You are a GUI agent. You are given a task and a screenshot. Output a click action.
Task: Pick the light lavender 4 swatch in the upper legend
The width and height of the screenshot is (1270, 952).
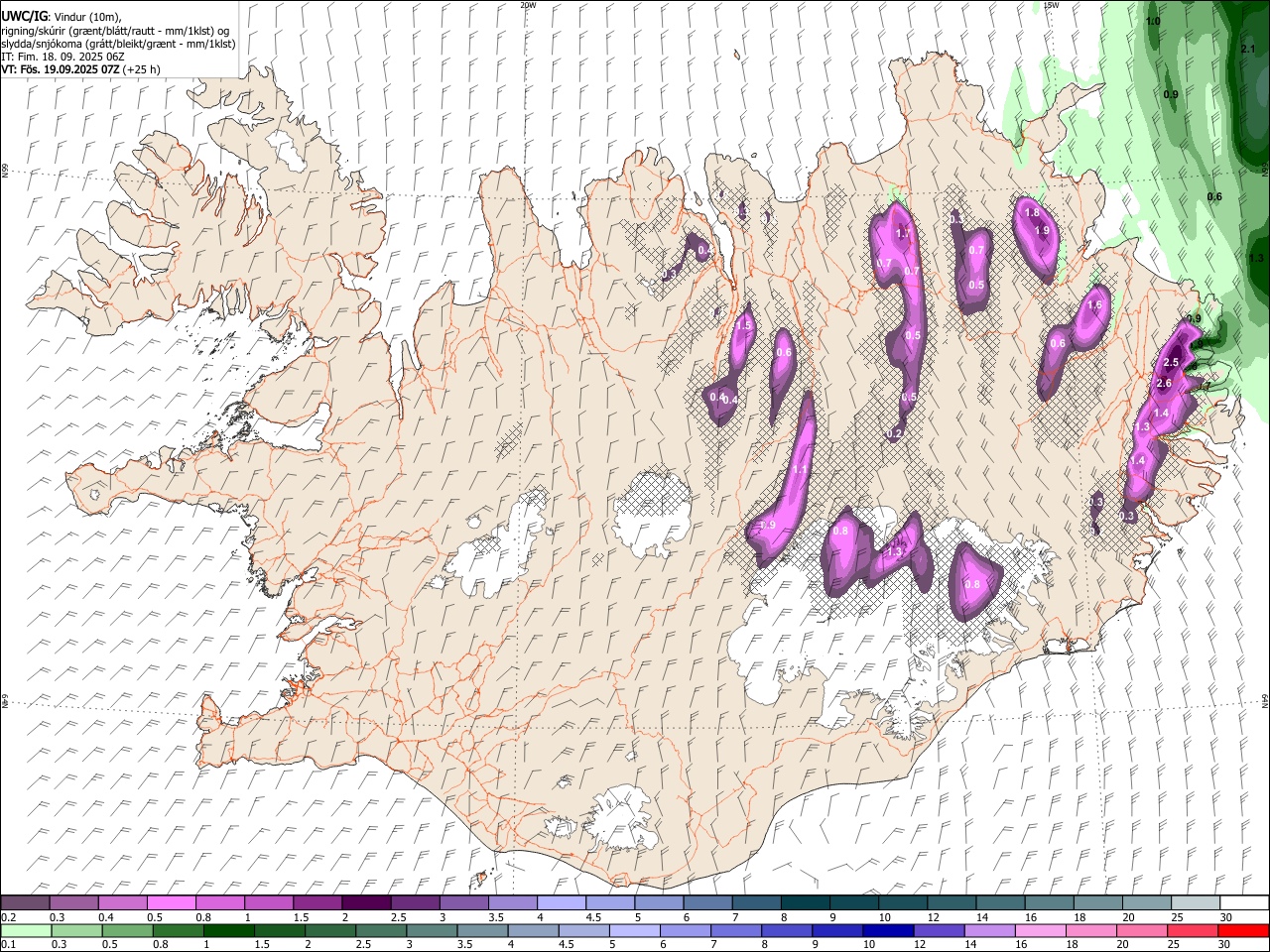tap(562, 903)
